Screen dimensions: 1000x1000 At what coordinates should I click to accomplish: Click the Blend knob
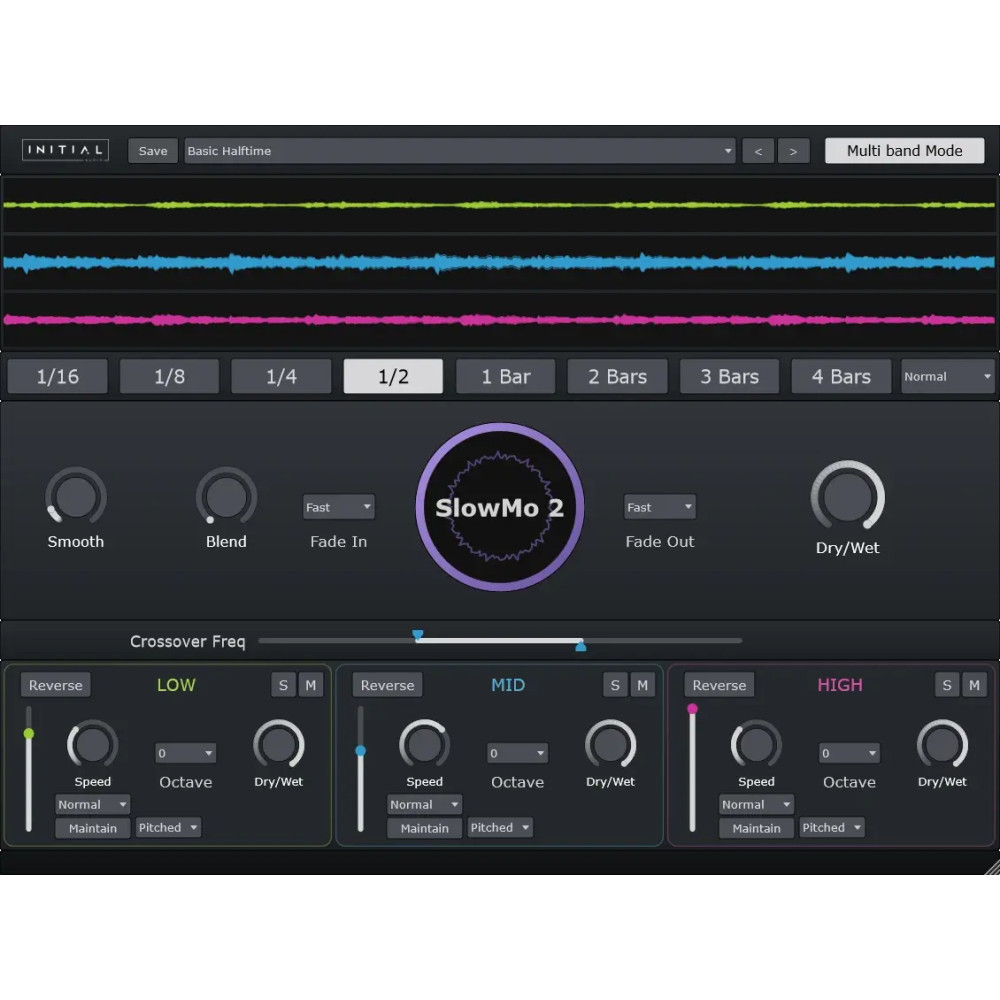pos(226,497)
